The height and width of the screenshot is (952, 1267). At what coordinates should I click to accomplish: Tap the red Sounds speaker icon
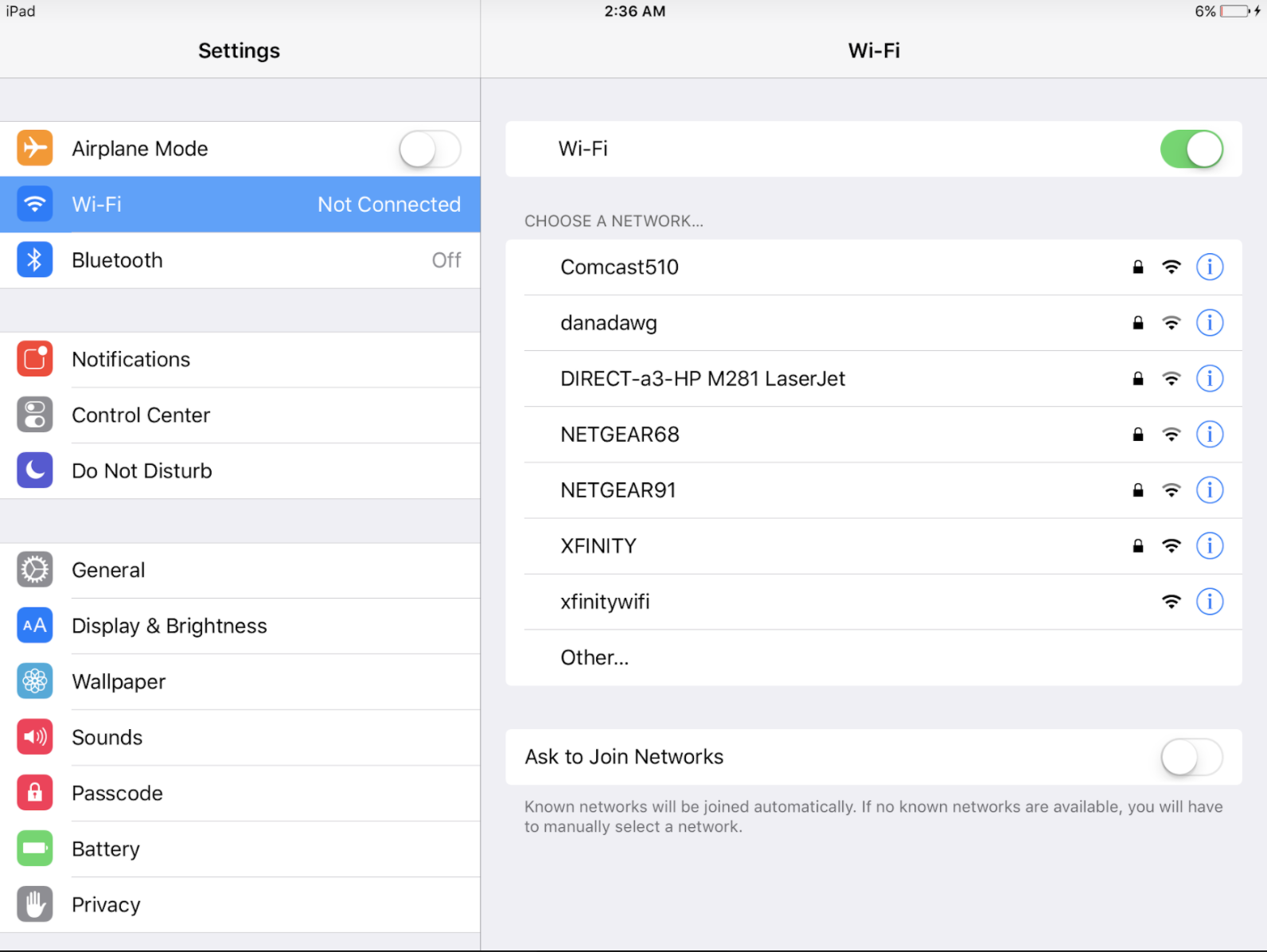[x=35, y=737]
